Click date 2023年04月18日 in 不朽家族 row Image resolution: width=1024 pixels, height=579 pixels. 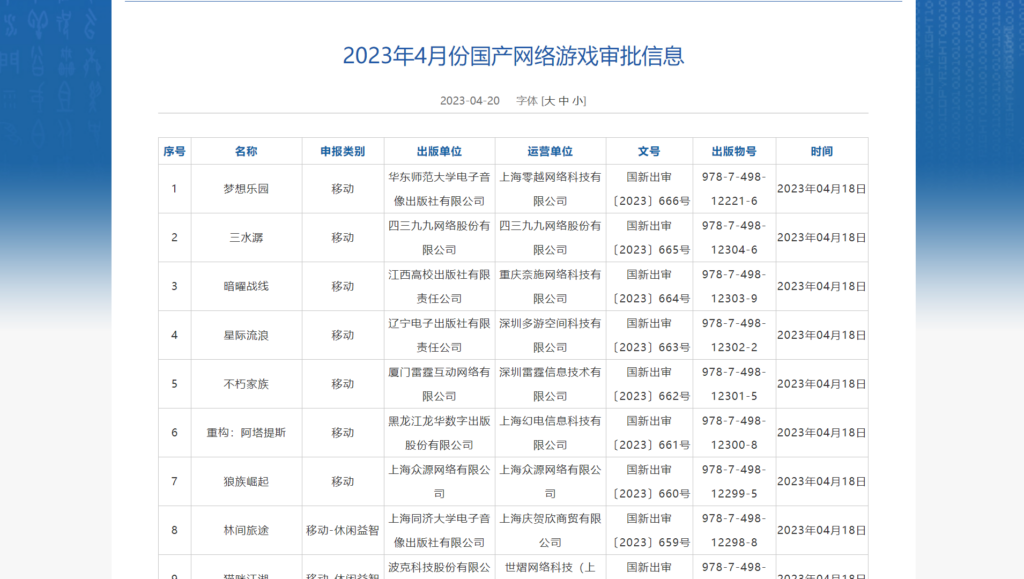coord(822,384)
